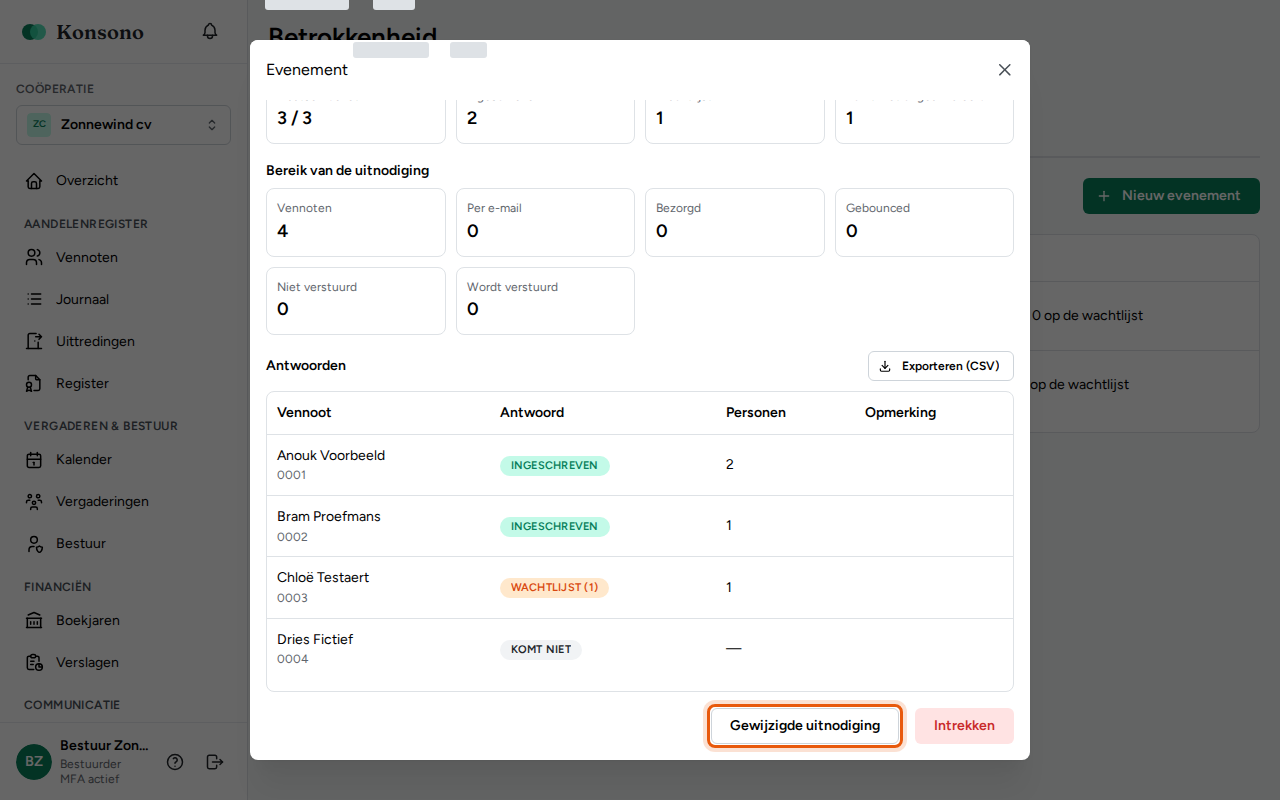This screenshot has width=1280, height=800.
Task: Click the logout arrow icon
Action: (x=215, y=762)
